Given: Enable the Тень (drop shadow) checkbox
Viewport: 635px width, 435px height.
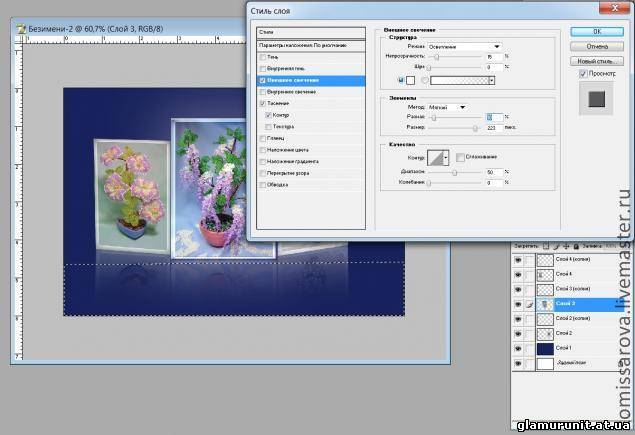Looking at the screenshot, I should tap(263, 57).
